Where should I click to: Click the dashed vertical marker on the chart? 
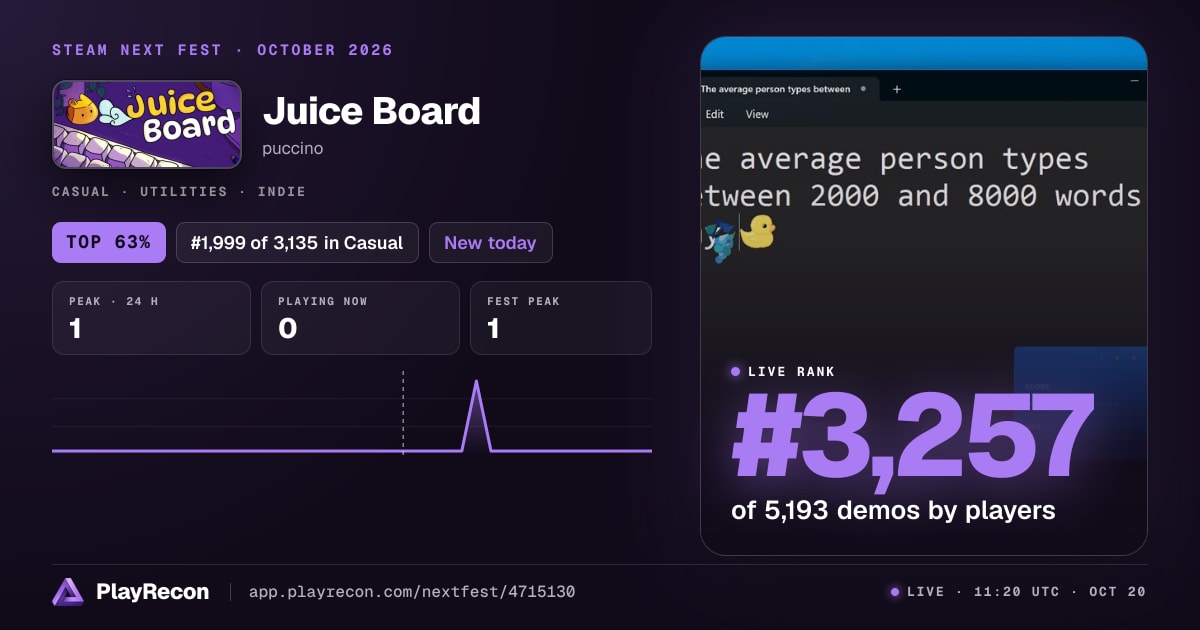click(x=403, y=412)
